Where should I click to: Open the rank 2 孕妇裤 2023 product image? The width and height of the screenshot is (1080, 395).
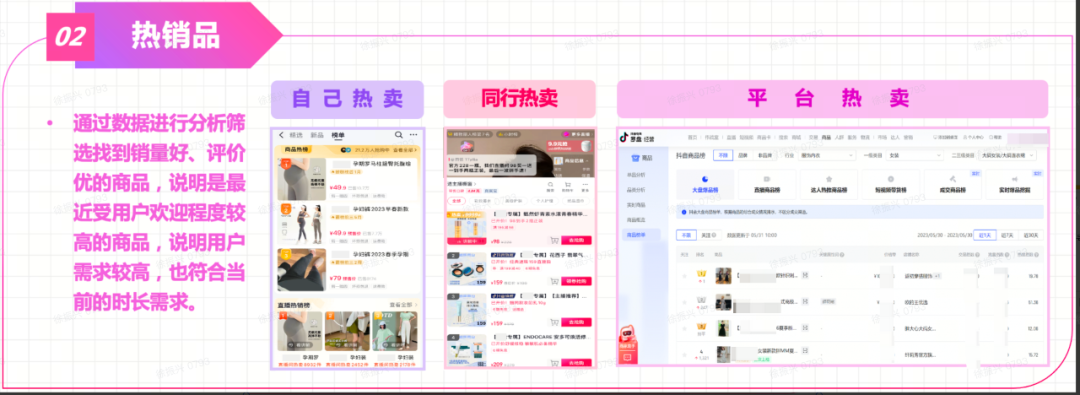(301, 223)
